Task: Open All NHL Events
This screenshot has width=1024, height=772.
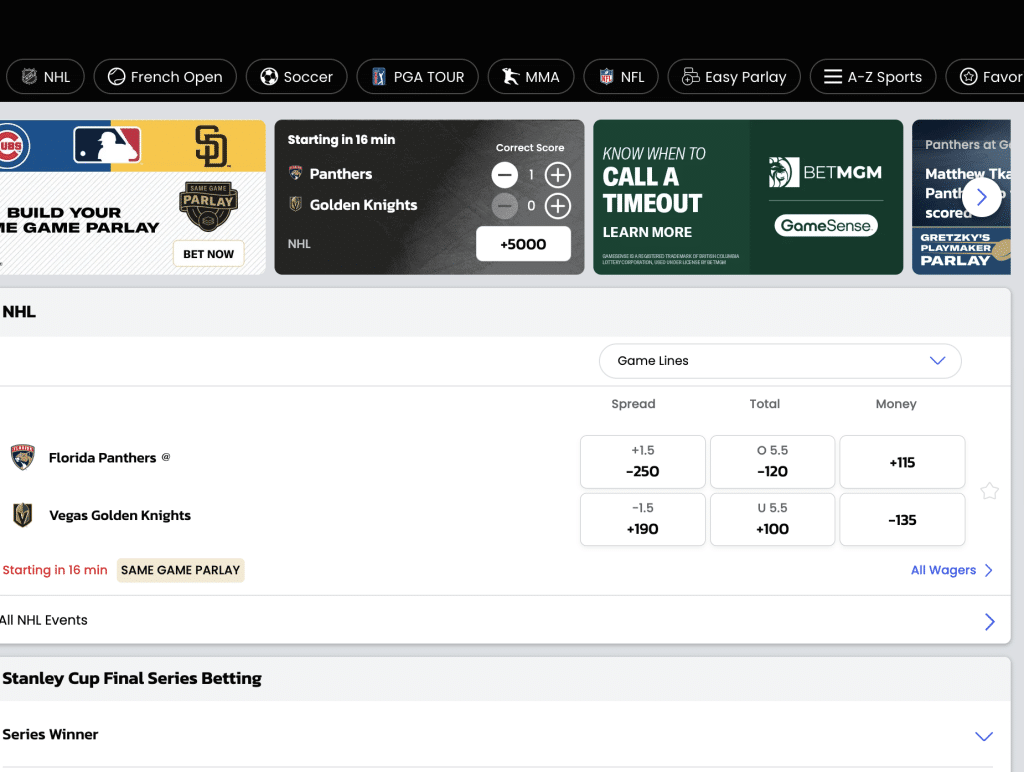Action: coord(44,620)
